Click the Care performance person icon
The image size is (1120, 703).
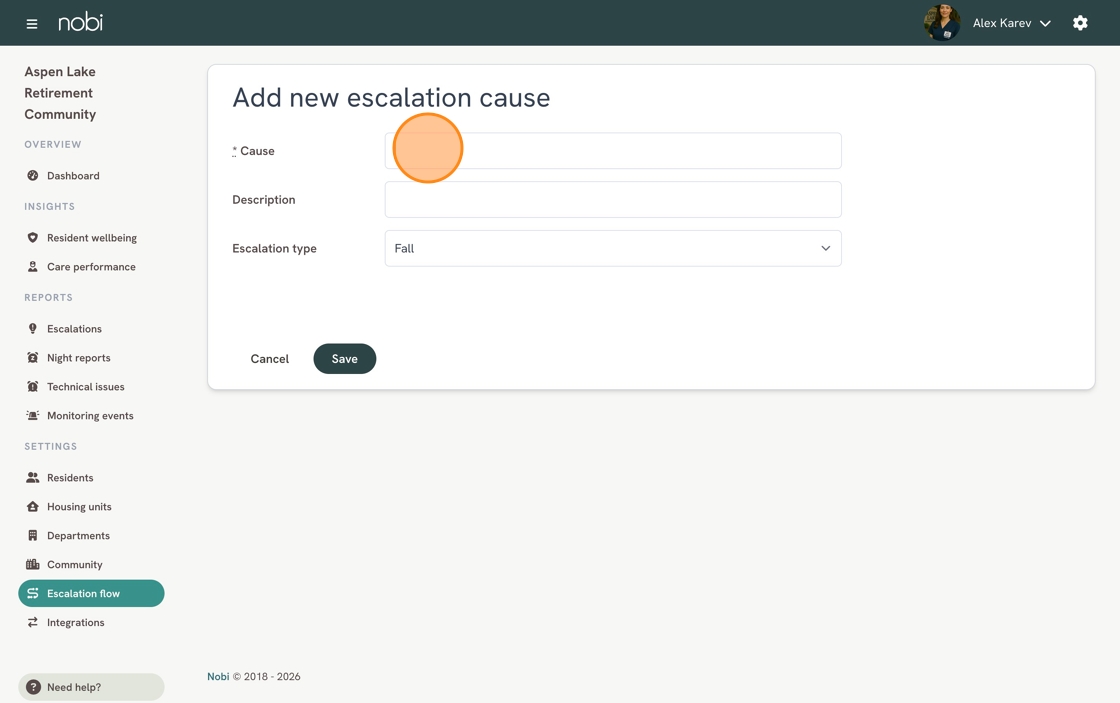pos(33,266)
